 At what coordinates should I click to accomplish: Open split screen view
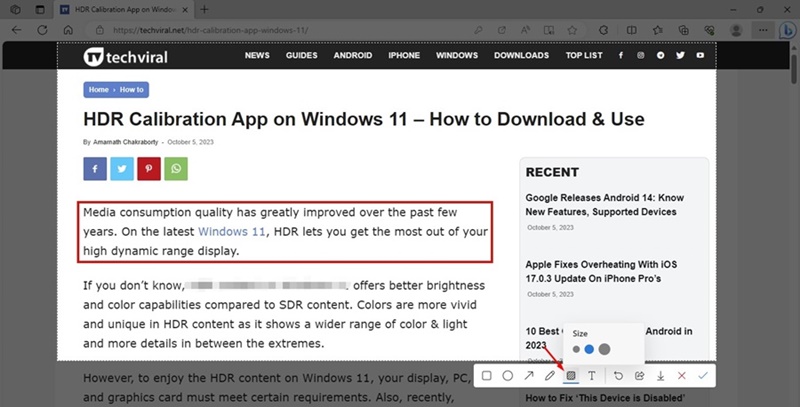632,30
